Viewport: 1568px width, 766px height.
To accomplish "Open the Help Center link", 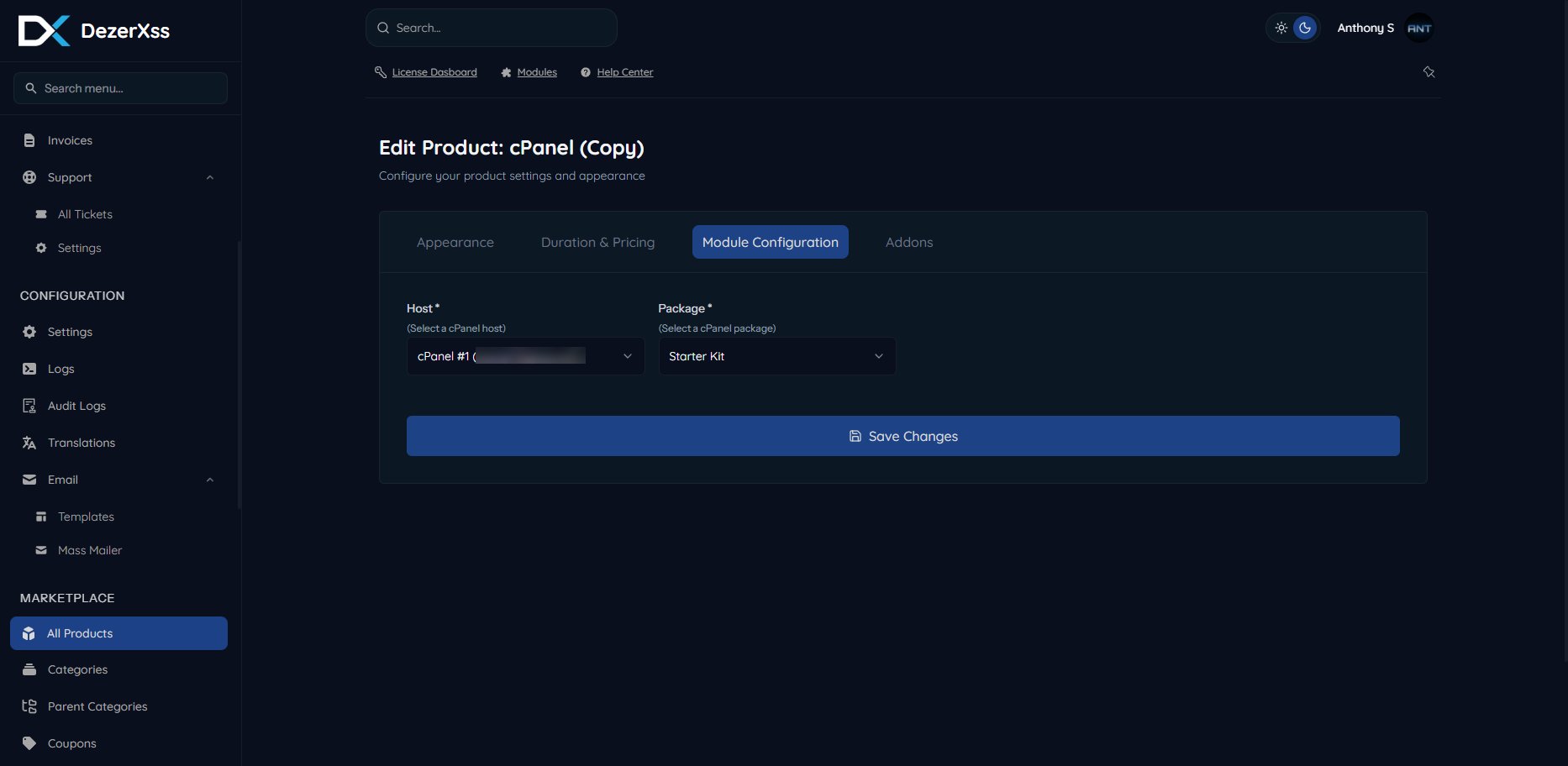I will tap(625, 72).
